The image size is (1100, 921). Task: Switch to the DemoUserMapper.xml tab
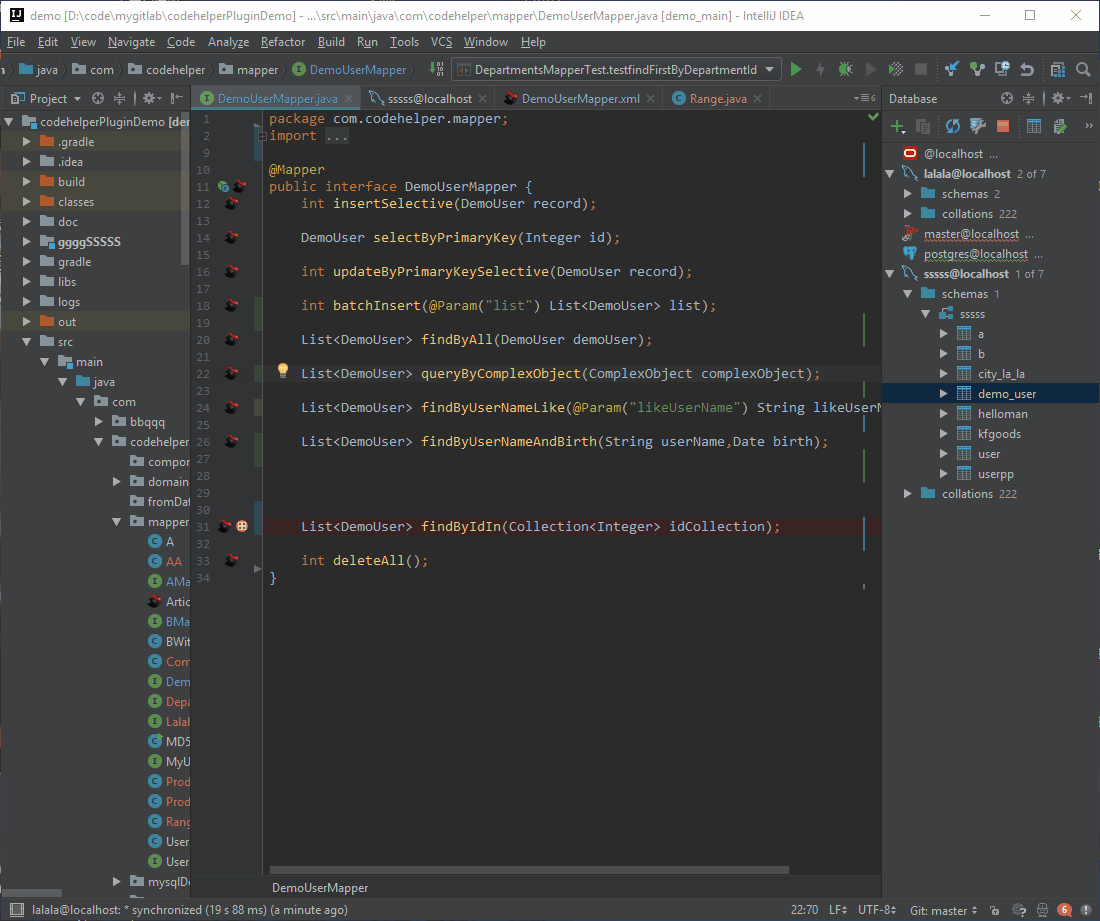pos(580,99)
